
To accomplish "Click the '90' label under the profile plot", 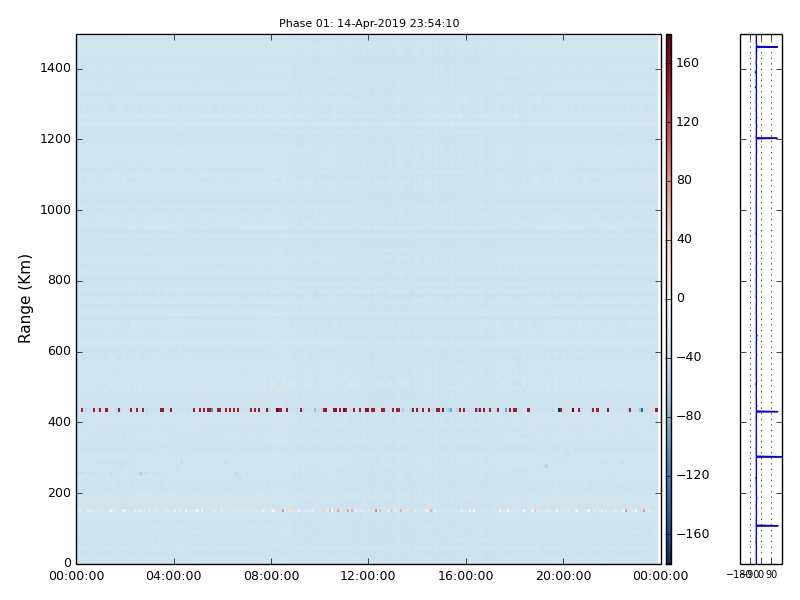I will (x=771, y=574).
